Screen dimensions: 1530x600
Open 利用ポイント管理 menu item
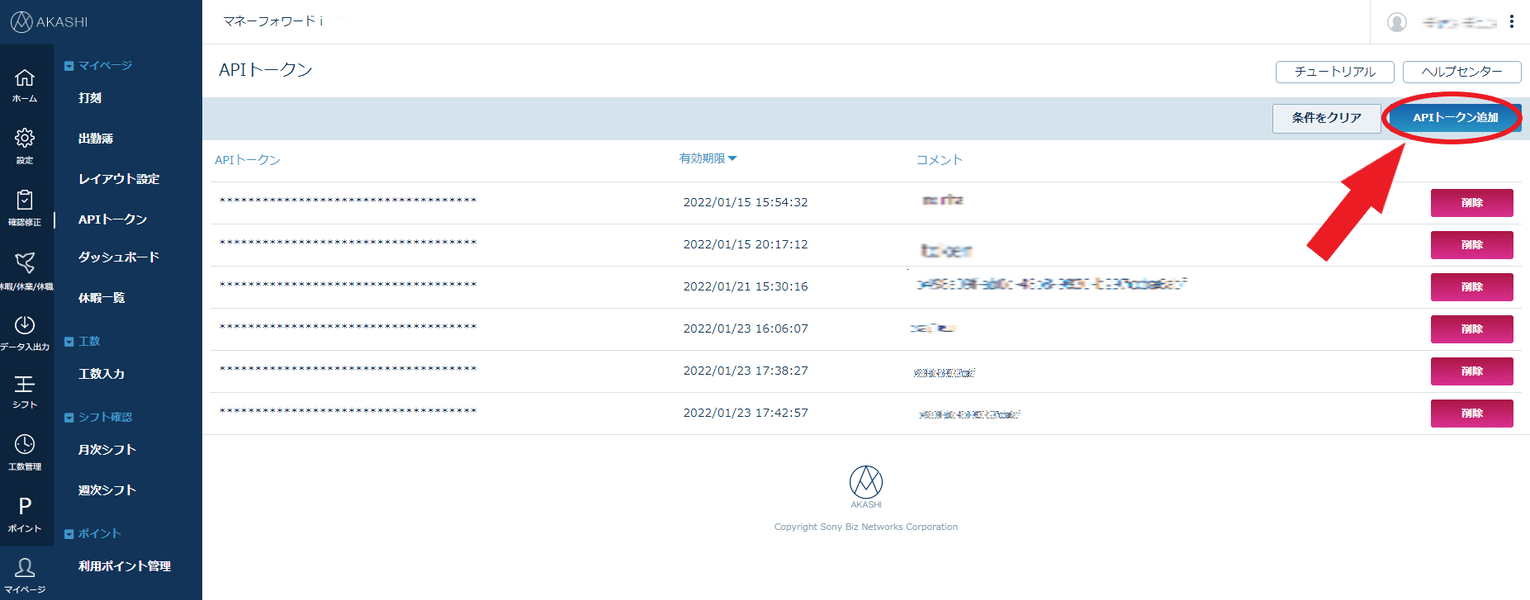tap(125, 566)
